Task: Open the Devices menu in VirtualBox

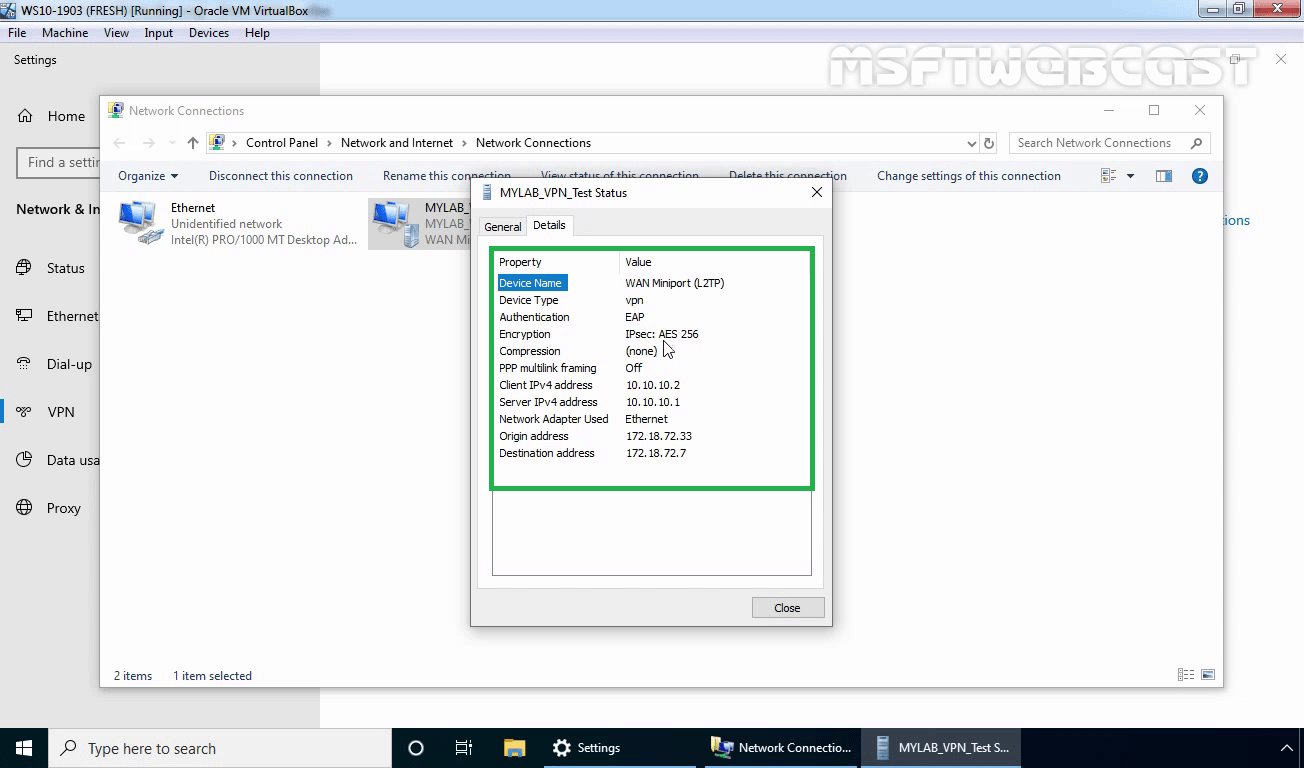Action: [x=208, y=32]
